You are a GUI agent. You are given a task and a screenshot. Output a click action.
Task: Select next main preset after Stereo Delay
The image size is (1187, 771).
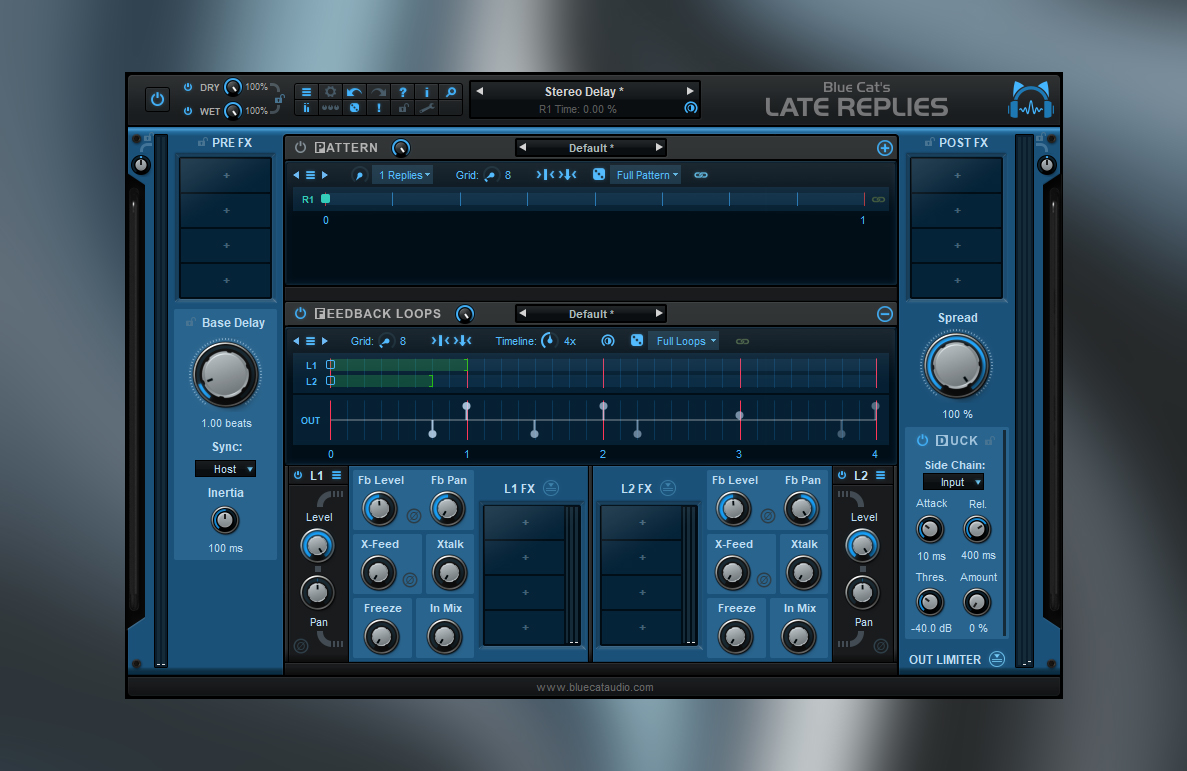(690, 91)
